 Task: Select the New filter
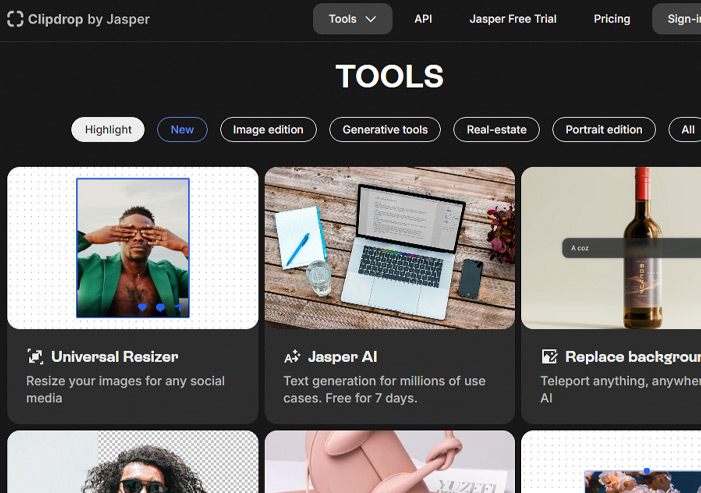click(x=182, y=130)
